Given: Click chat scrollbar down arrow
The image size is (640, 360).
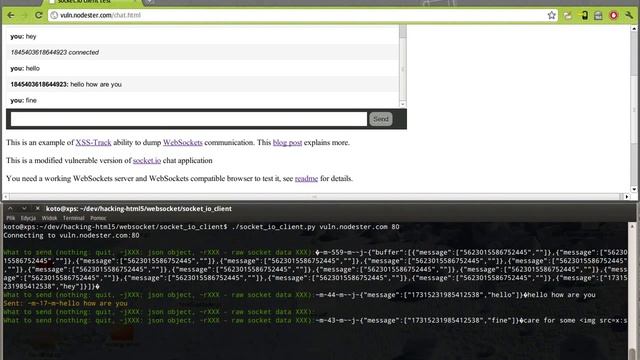Looking at the screenshot, I should (x=403, y=104).
